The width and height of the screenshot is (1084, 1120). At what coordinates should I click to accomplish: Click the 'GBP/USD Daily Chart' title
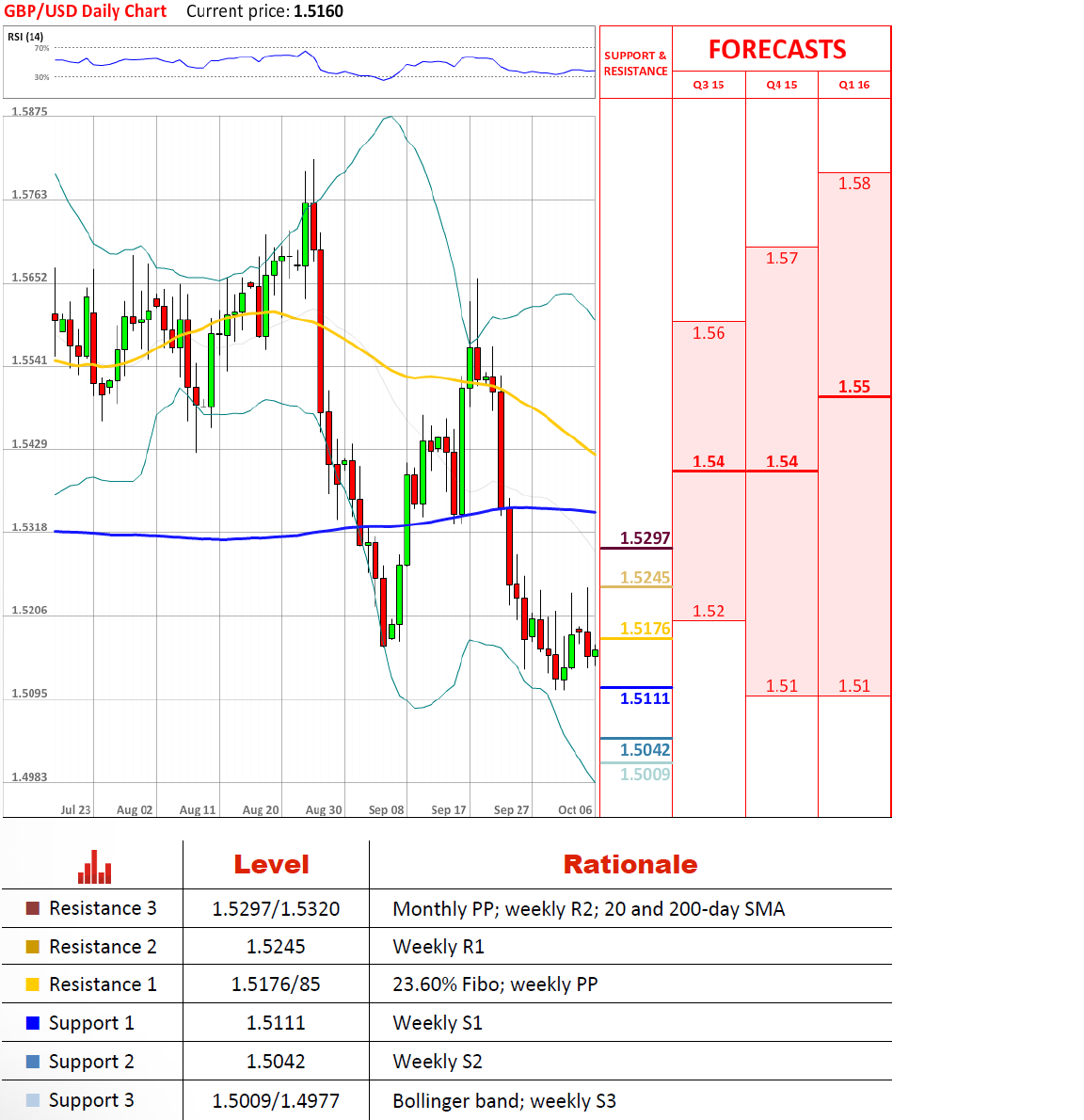coord(85,11)
